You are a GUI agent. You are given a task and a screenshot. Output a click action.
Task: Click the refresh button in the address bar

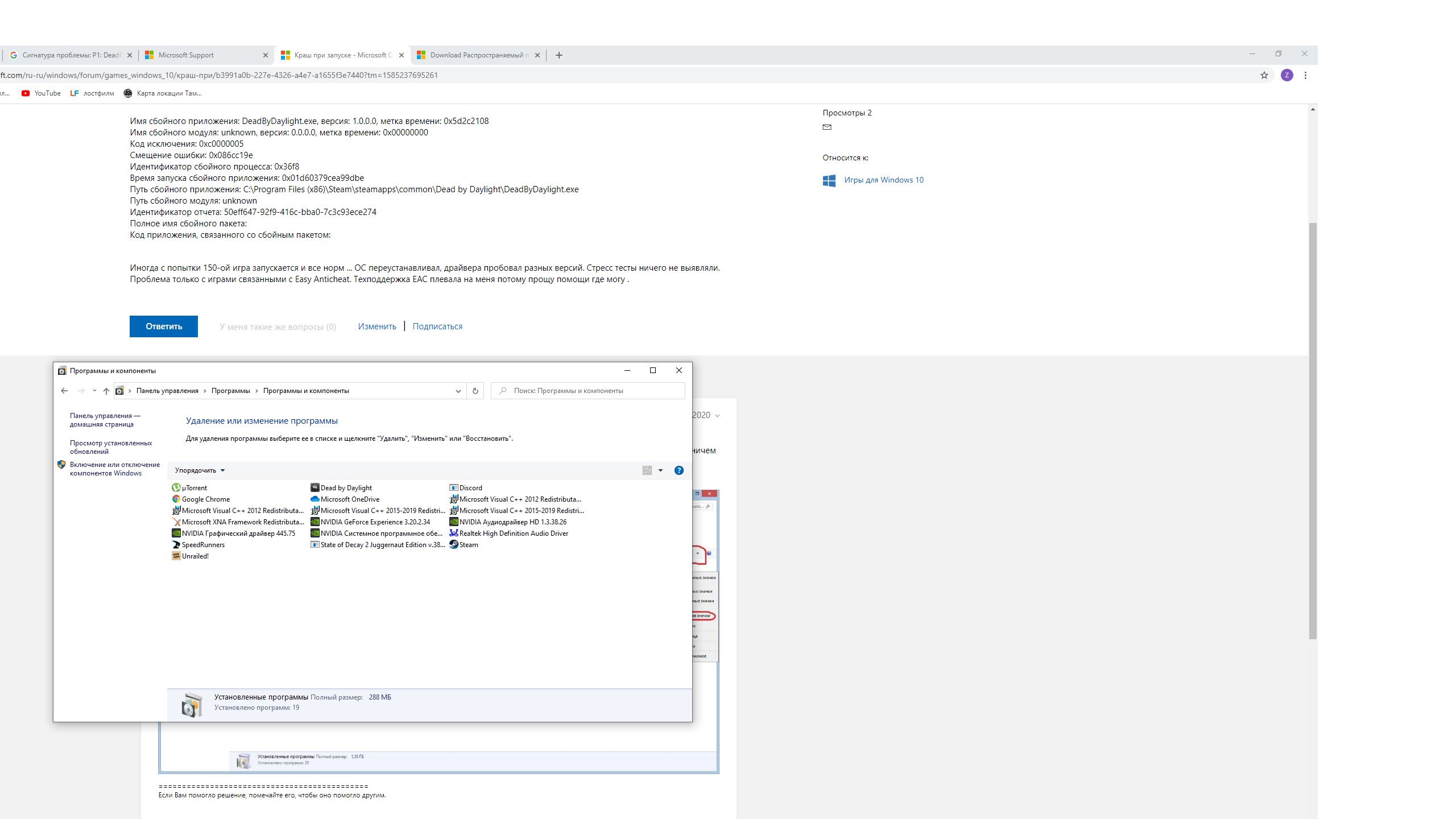point(475,391)
